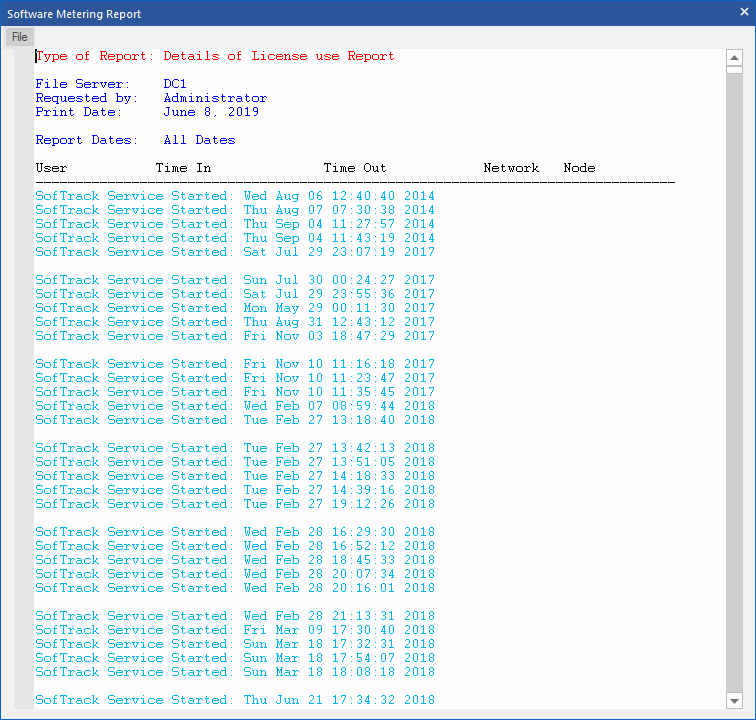Click the 'Time In' column header

click(183, 168)
